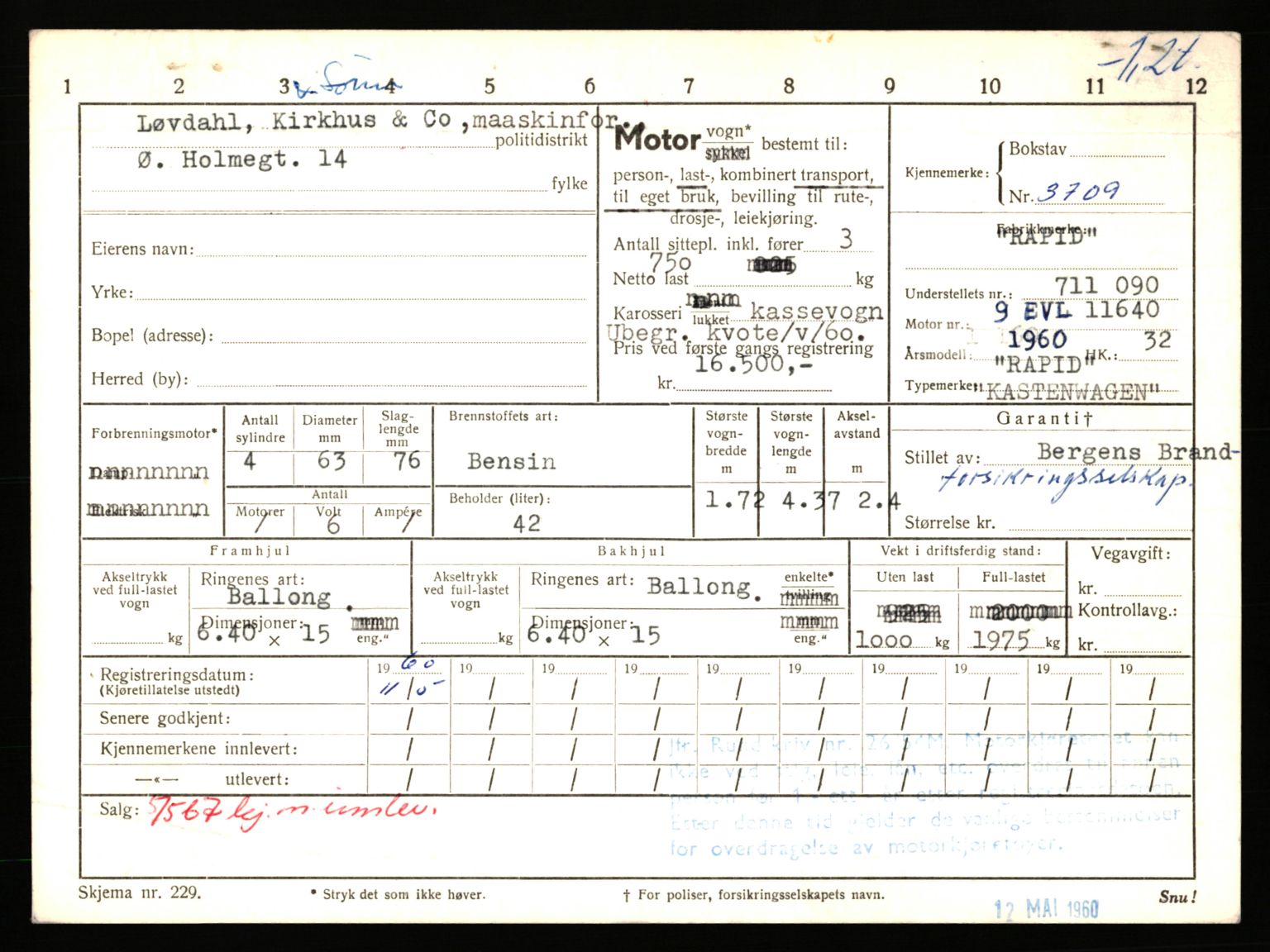Click the 12 MAI 1960 date stamp
Image resolution: width=1270 pixels, height=952 pixels.
(1046, 910)
